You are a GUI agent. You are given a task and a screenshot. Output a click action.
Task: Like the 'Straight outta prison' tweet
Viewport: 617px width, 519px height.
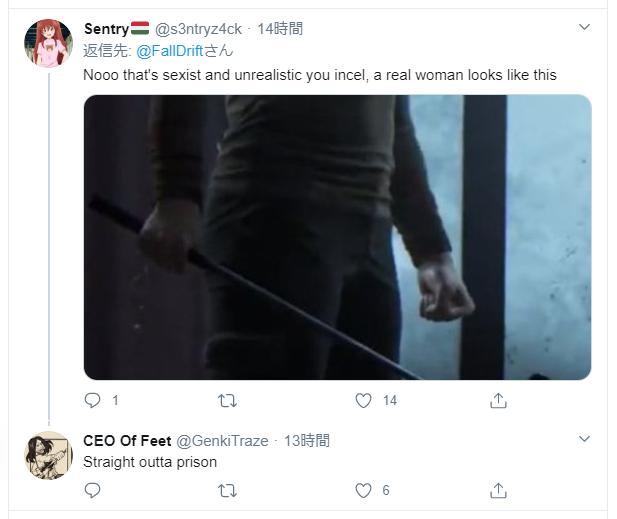click(364, 490)
